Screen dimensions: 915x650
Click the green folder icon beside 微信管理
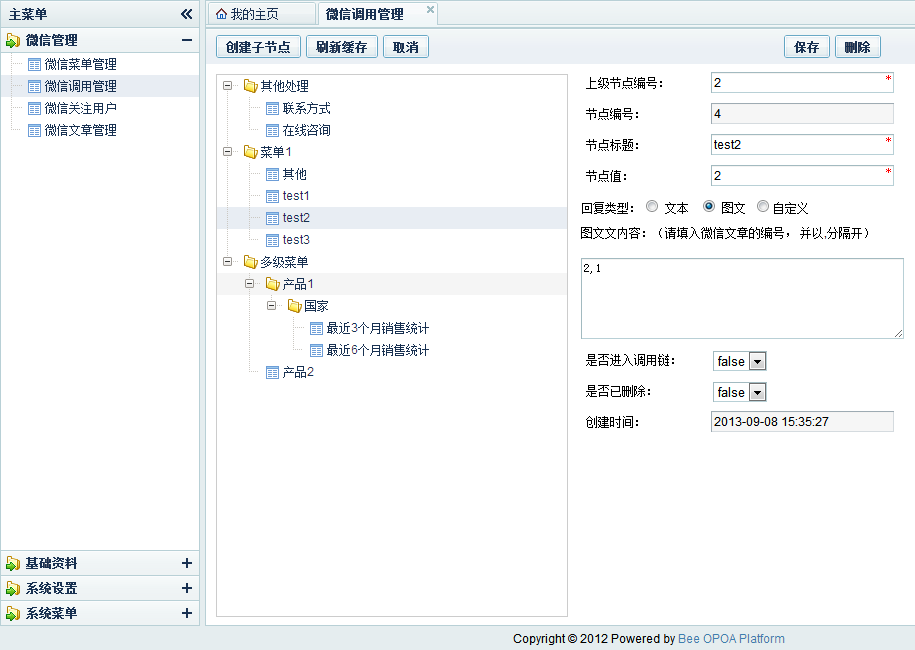click(x=12, y=40)
